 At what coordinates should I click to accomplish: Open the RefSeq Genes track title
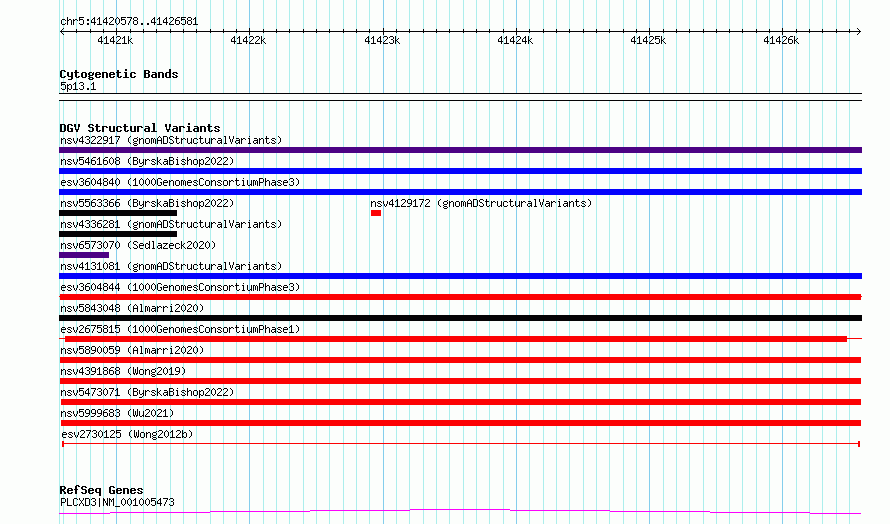101,490
